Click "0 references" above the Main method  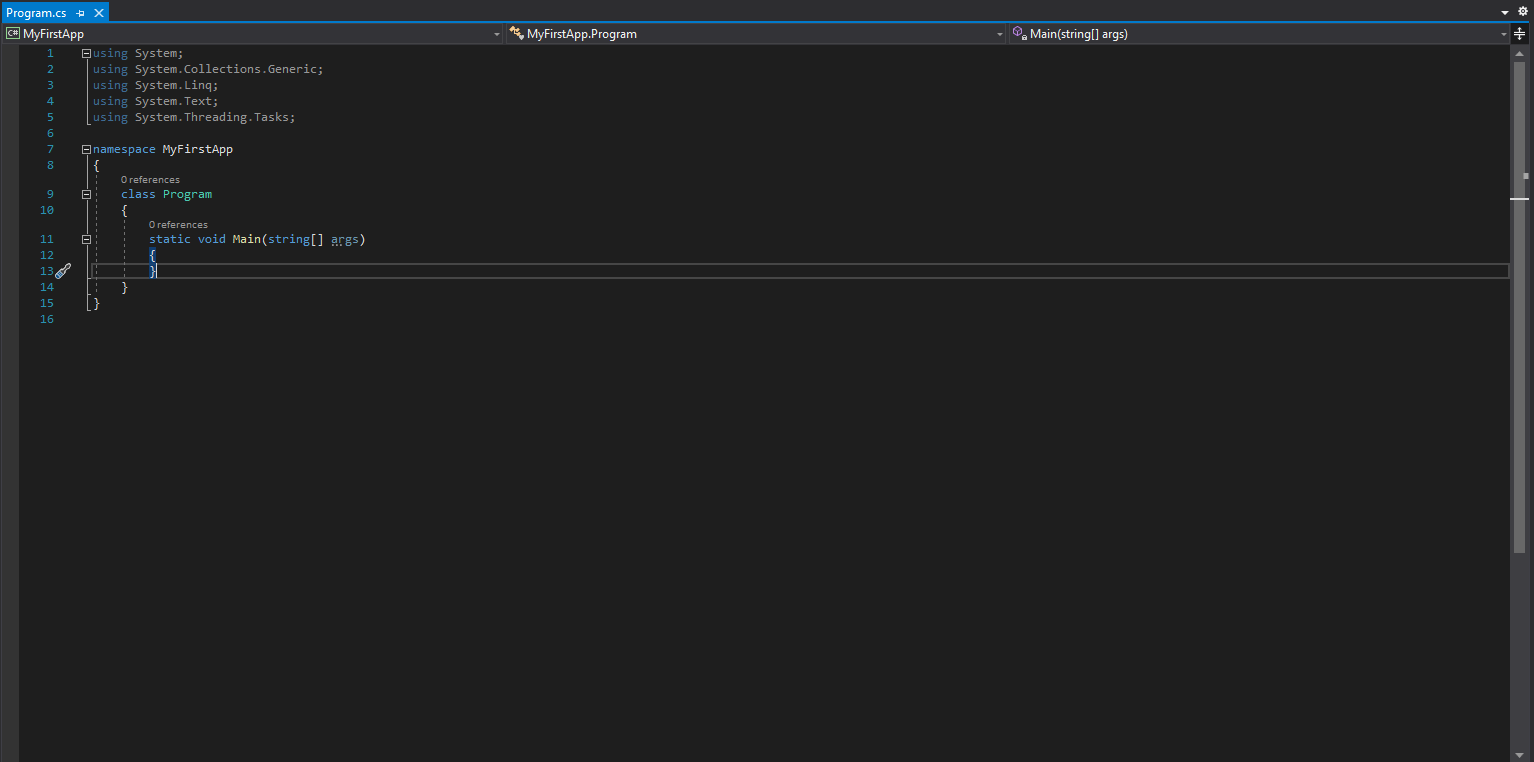pyautogui.click(x=178, y=225)
